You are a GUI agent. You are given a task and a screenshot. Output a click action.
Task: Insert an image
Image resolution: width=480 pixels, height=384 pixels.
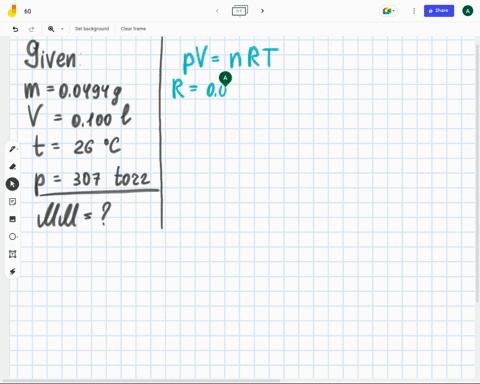point(13,219)
